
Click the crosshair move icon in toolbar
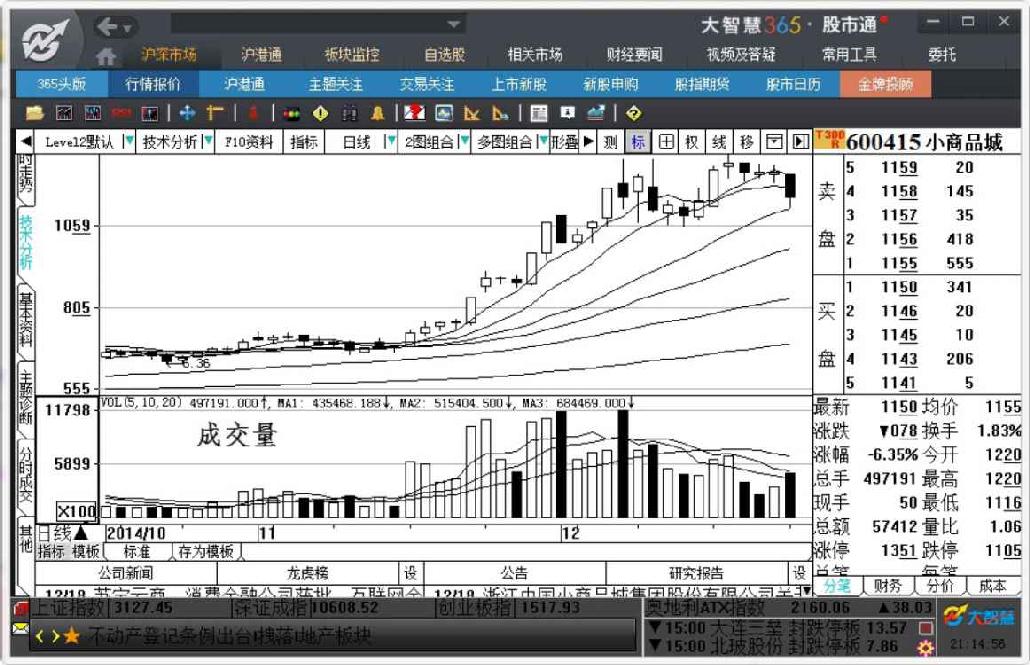click(x=187, y=114)
